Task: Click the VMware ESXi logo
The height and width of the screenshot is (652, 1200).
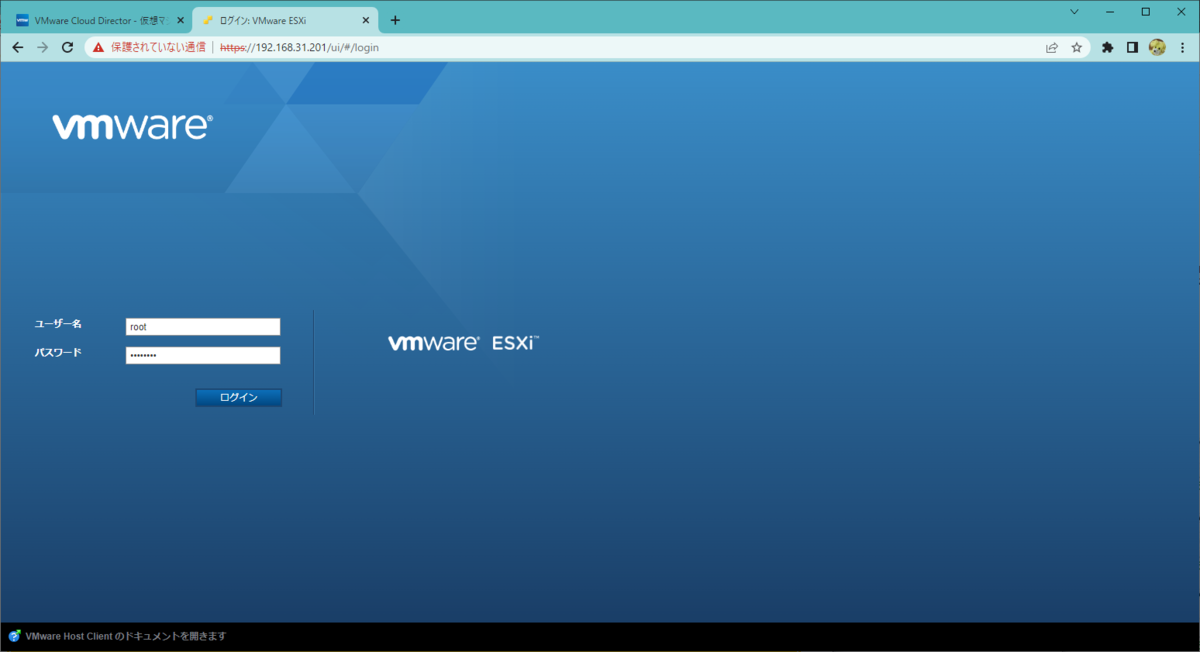Action: click(464, 343)
